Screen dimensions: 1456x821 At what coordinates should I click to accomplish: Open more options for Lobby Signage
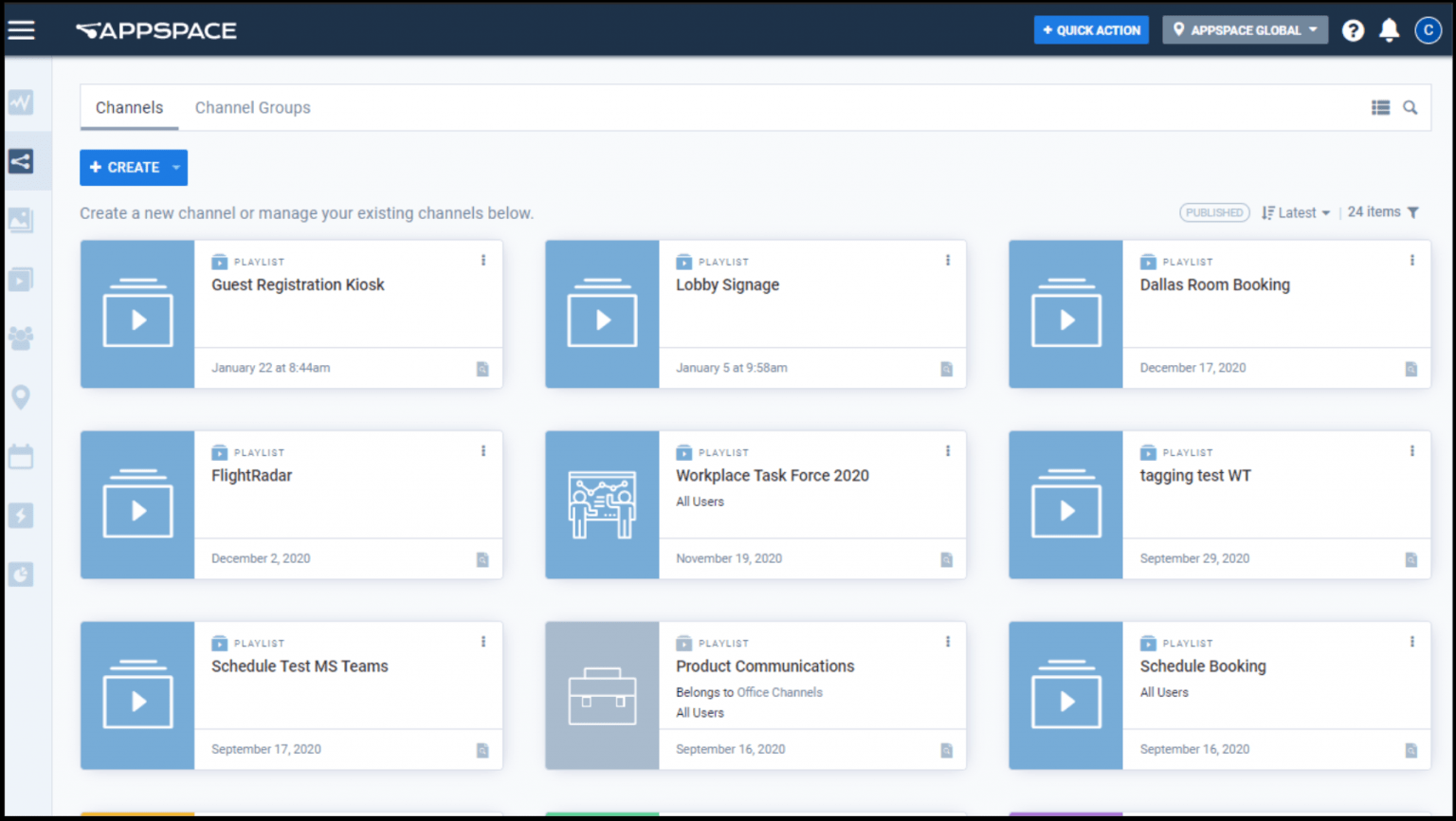948,260
